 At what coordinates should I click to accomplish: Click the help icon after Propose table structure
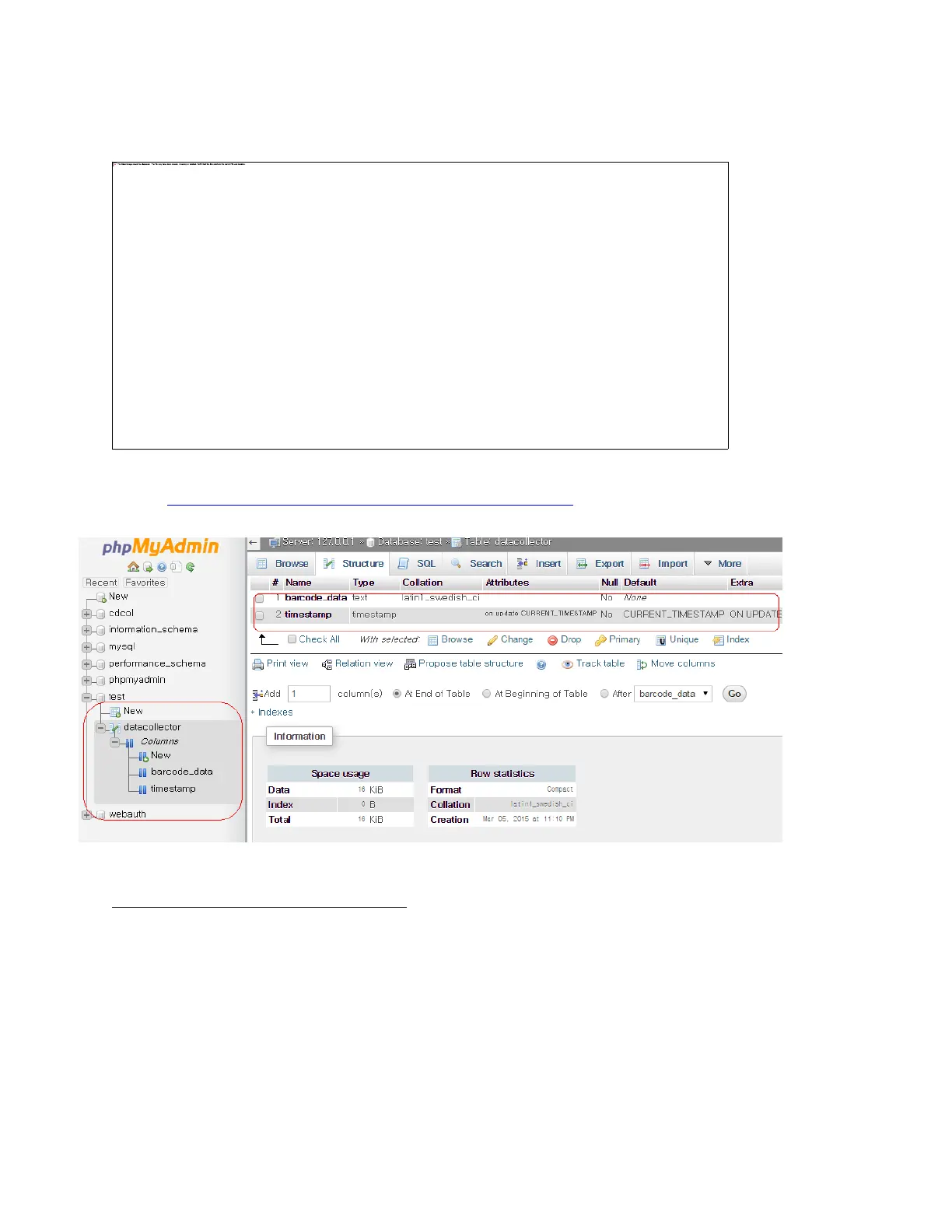pyautogui.click(x=541, y=664)
